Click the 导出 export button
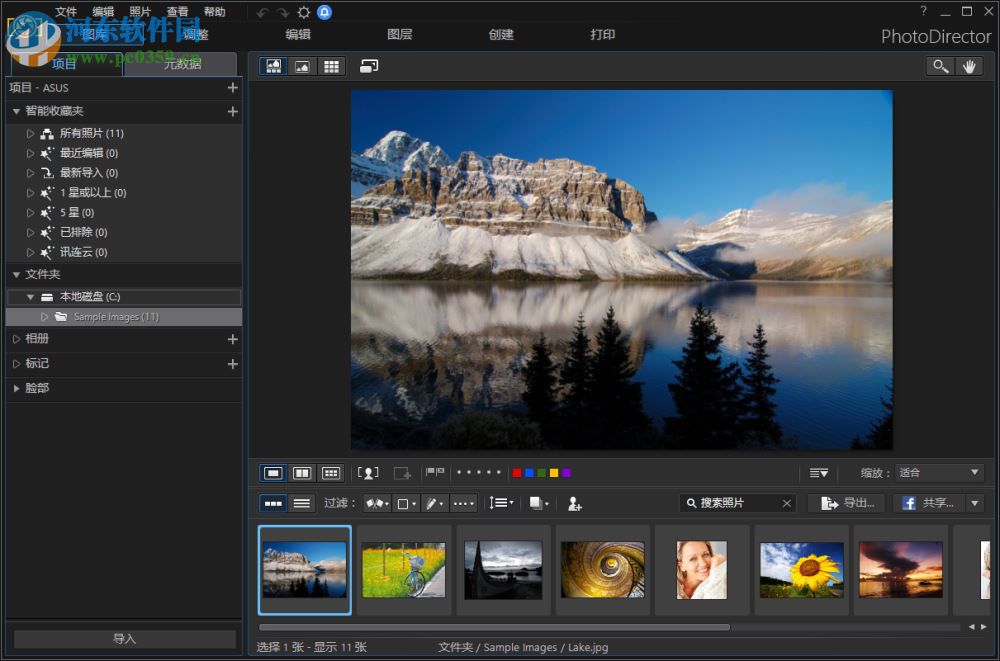Viewport: 1000px width, 661px height. click(x=847, y=504)
